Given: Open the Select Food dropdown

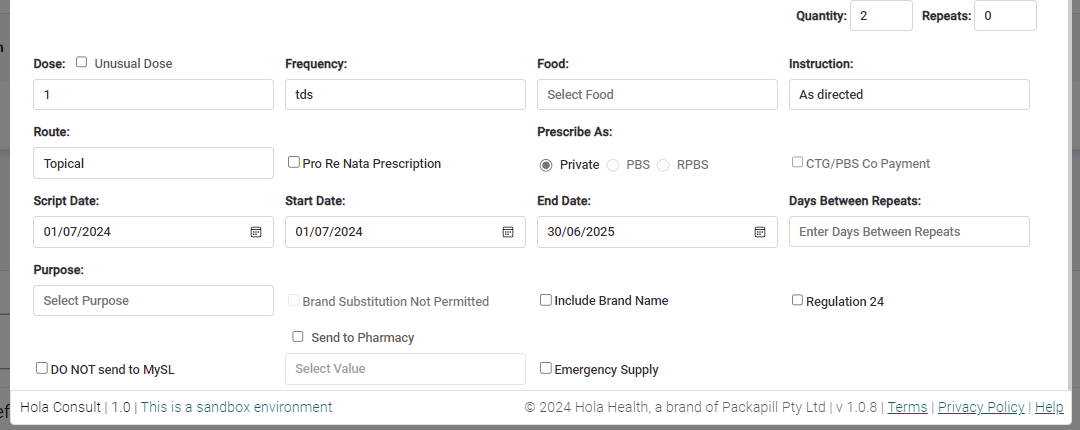Looking at the screenshot, I should point(657,94).
